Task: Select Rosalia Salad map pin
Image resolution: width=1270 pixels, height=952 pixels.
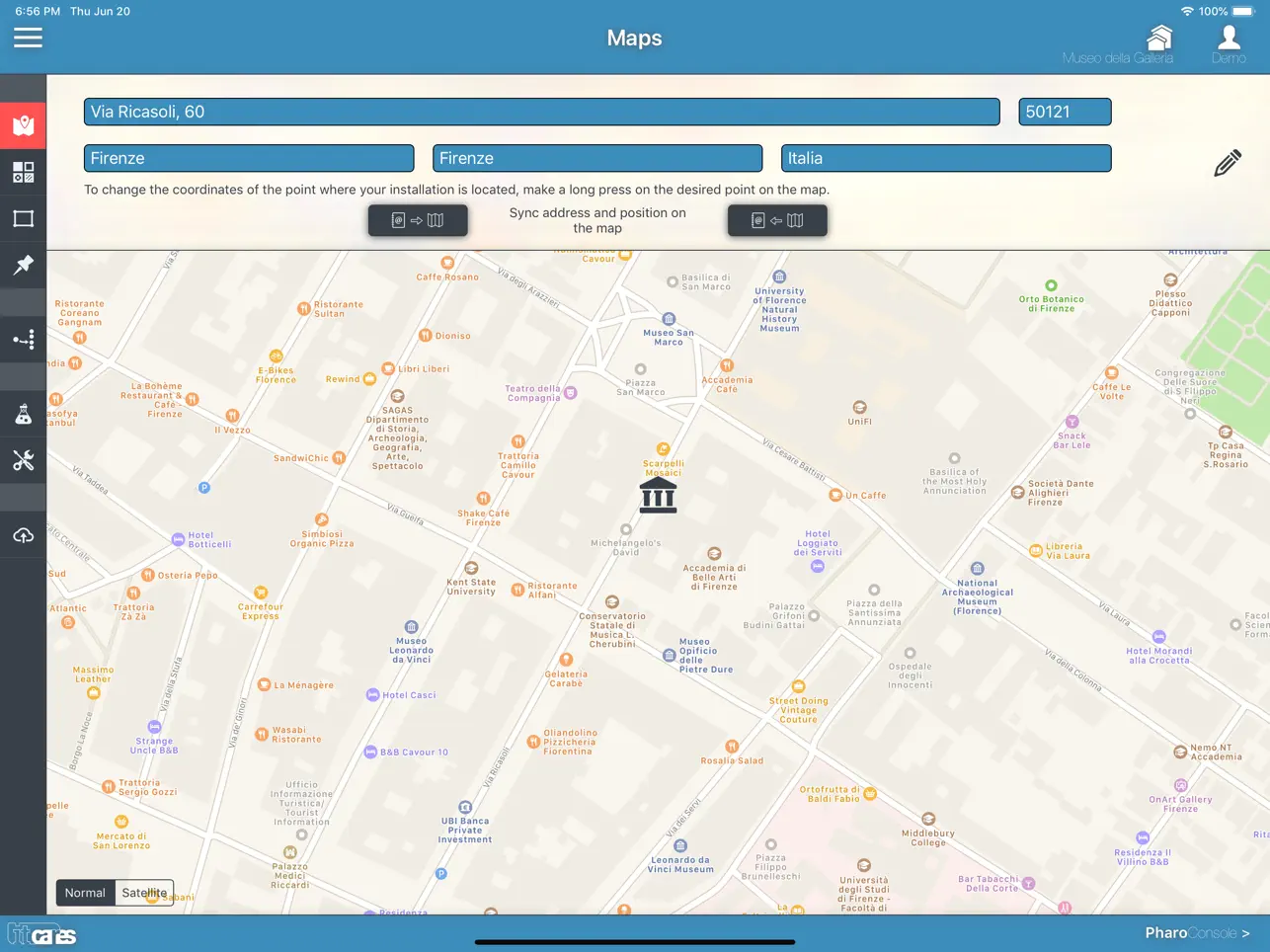Action: coord(732,747)
